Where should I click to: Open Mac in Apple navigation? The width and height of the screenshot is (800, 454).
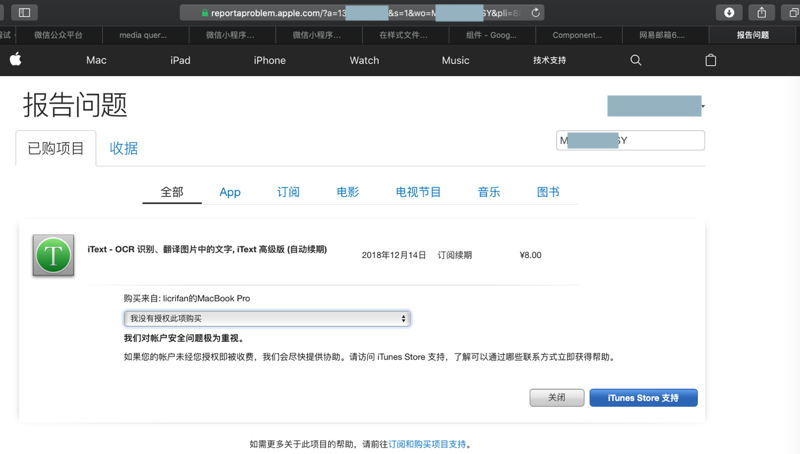coord(96,60)
